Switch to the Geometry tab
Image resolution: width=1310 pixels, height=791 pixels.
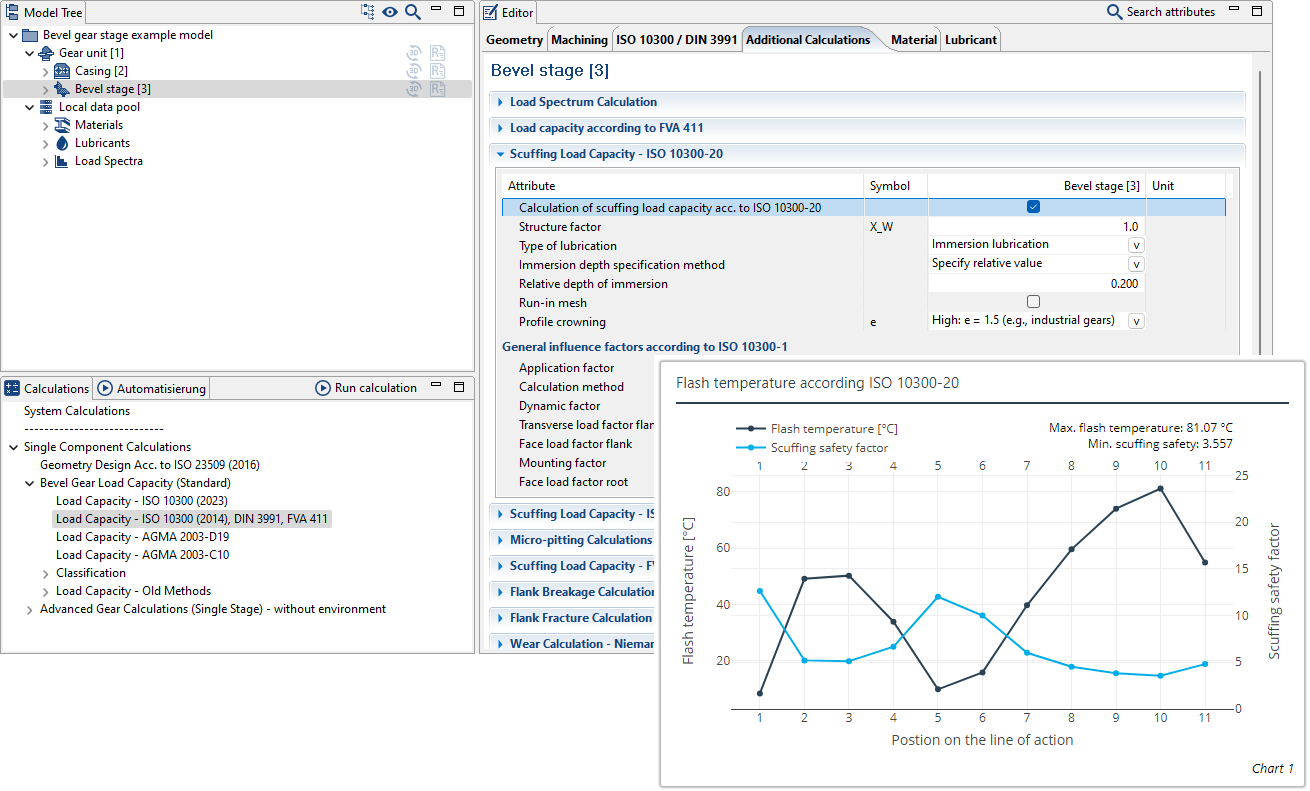[x=513, y=39]
